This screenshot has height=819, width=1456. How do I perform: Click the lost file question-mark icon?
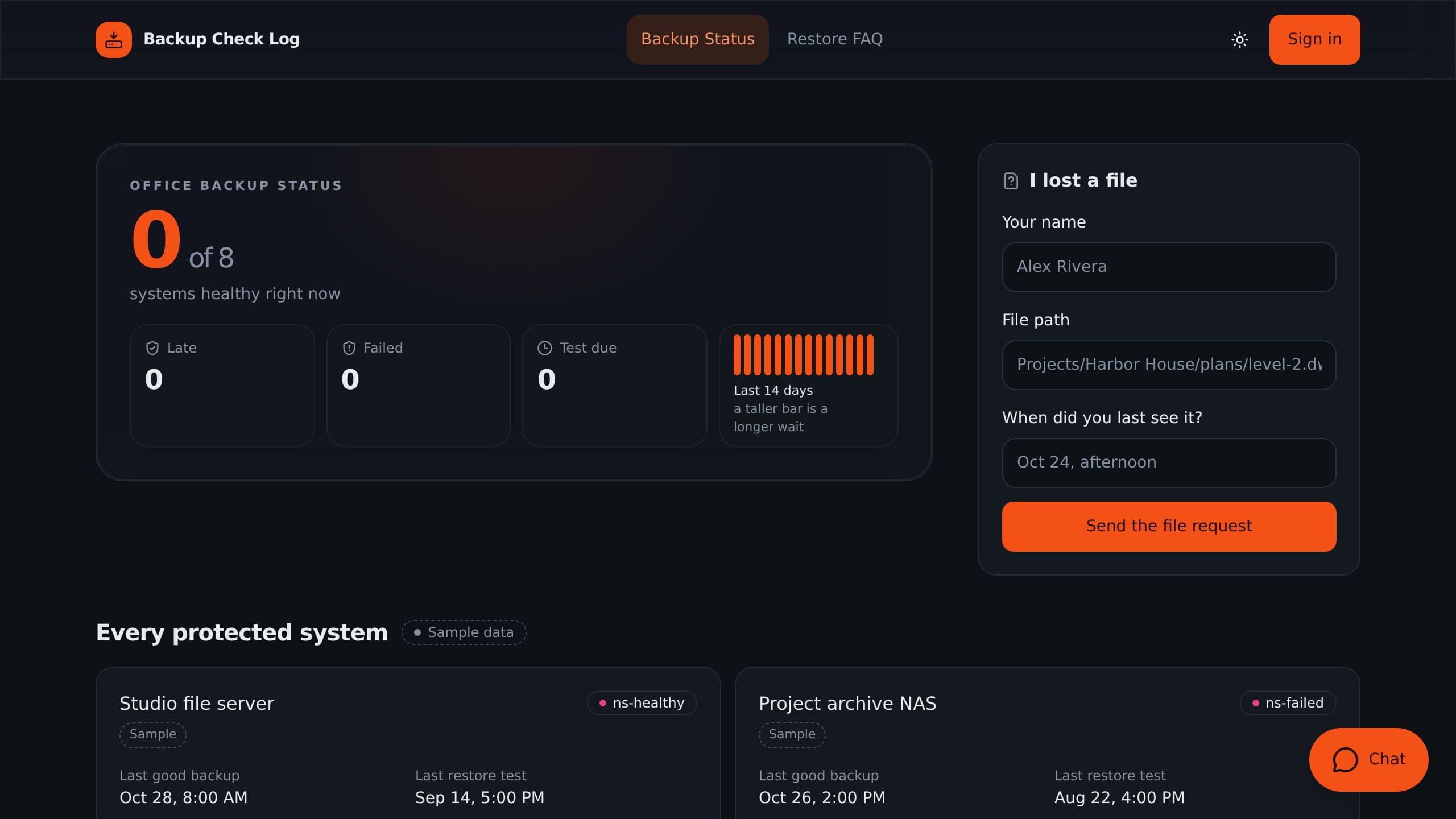coord(1011,181)
